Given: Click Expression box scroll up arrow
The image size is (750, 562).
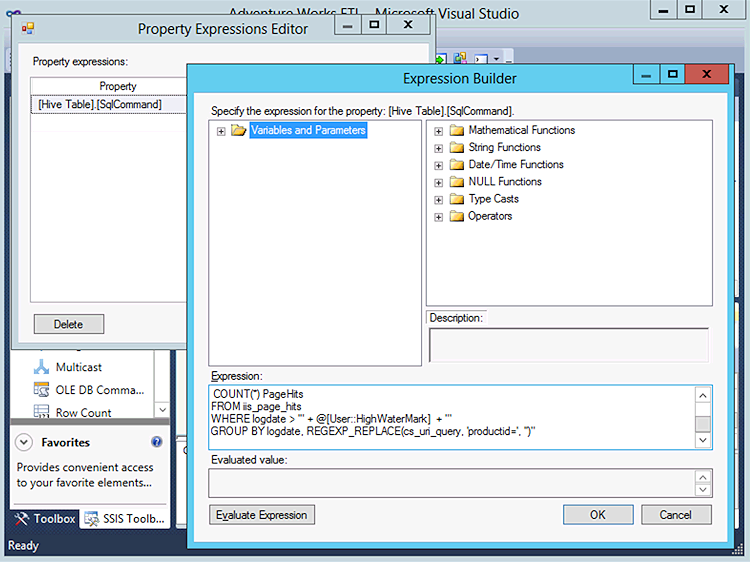Looking at the screenshot, I should tap(703, 396).
